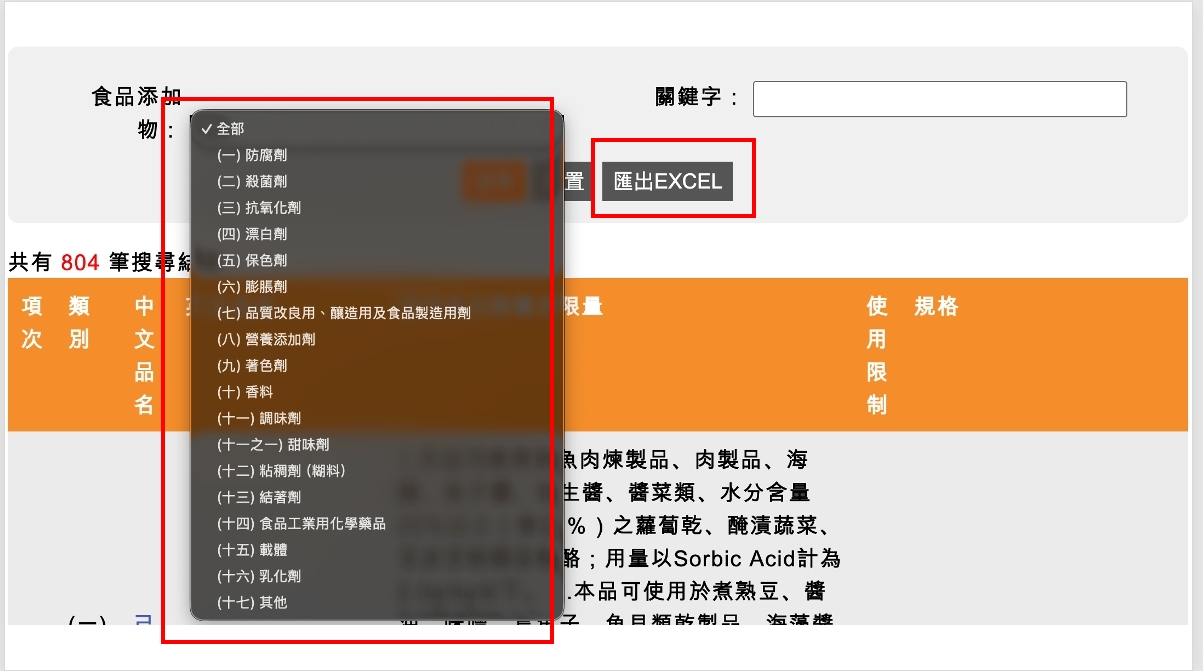
Task: Pick (四) 漂白劑 in dropdown
Action: 252,234
